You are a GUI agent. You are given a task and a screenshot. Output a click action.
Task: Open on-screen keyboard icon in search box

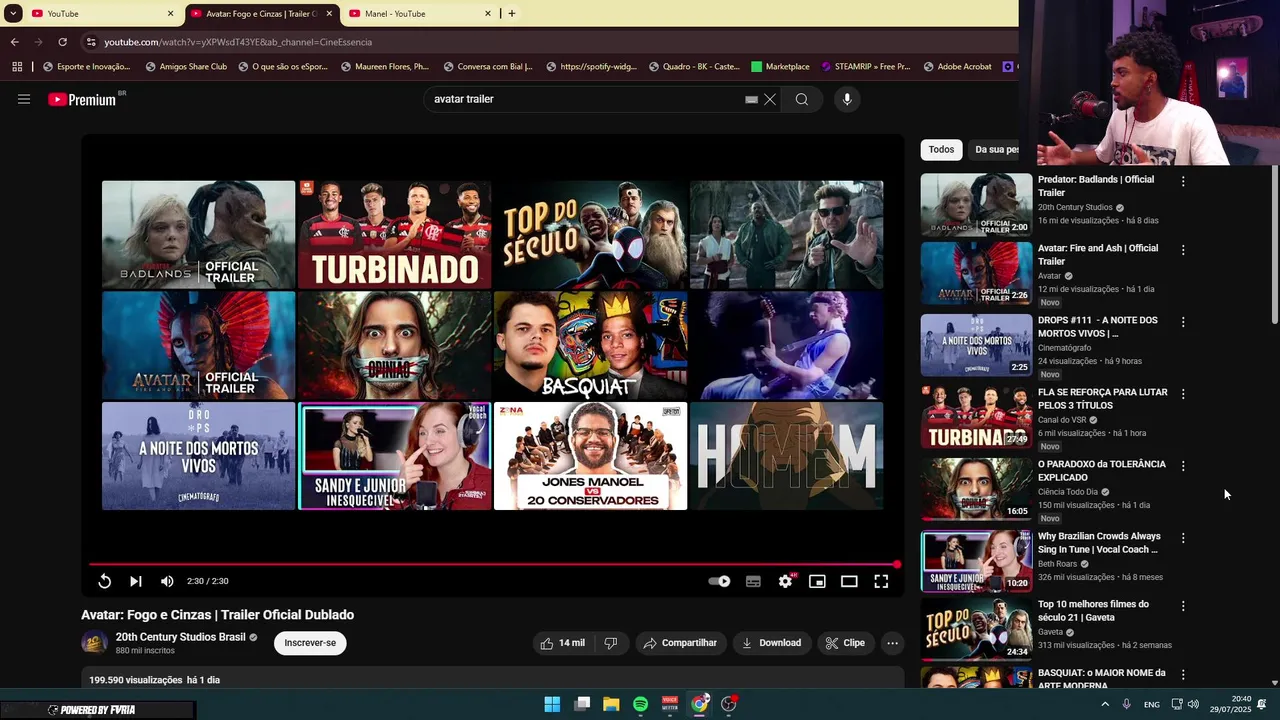[x=751, y=99]
